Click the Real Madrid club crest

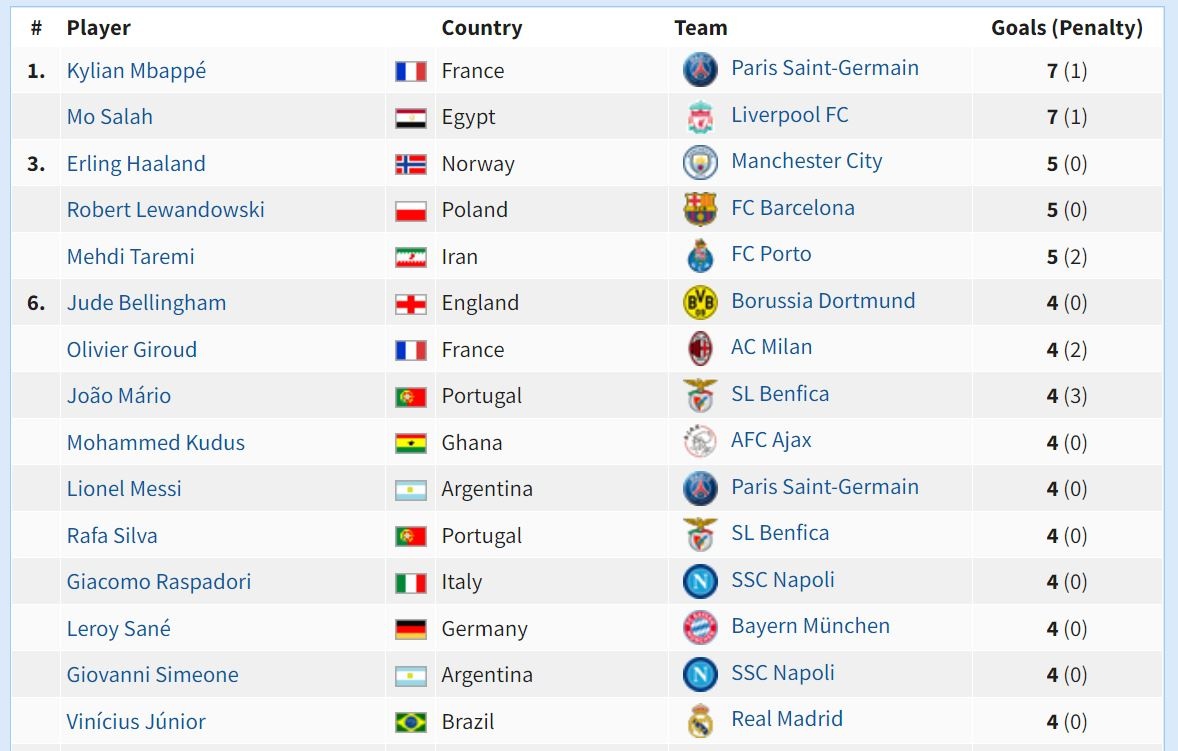(x=700, y=721)
